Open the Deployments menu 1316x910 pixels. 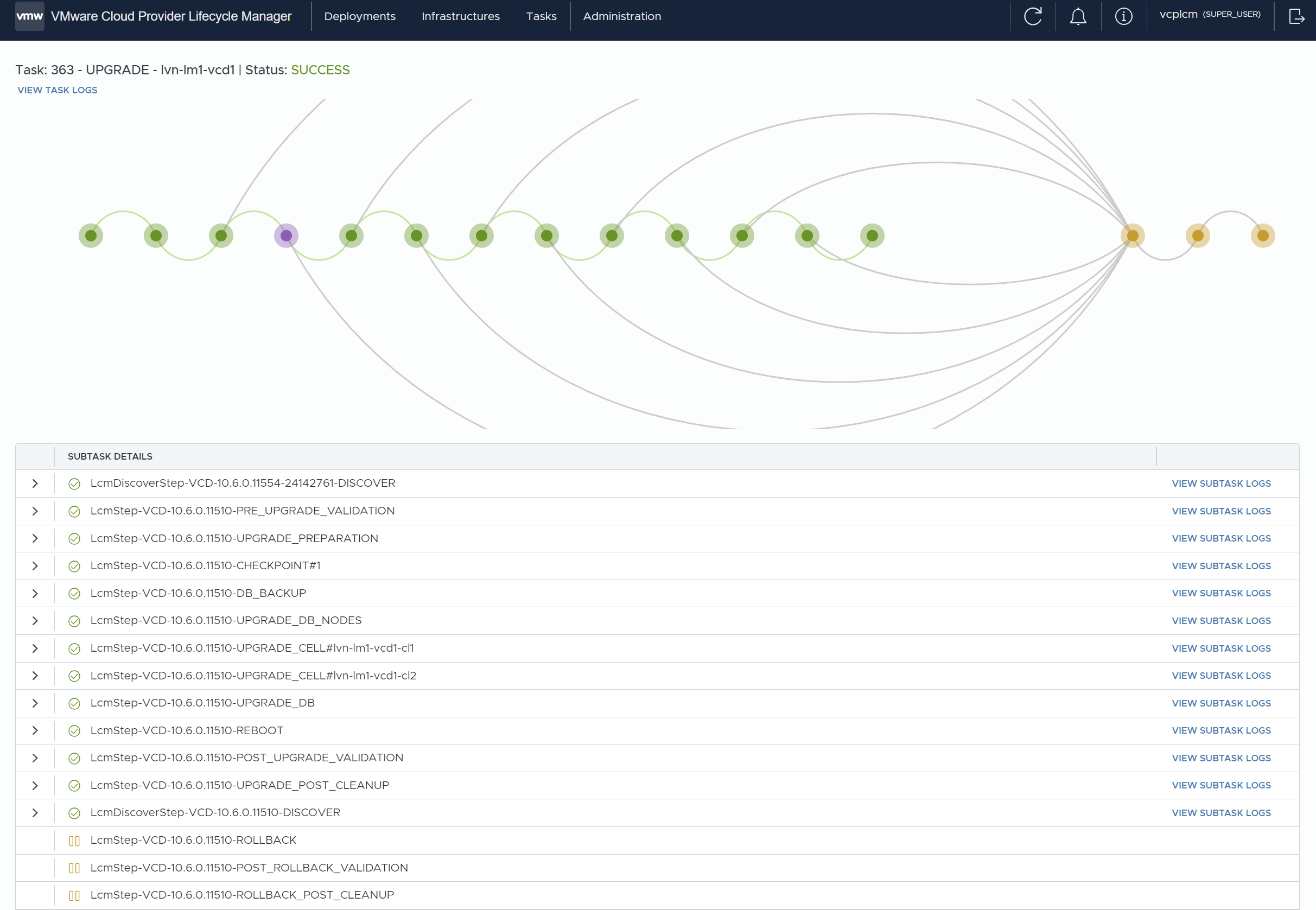(x=359, y=16)
